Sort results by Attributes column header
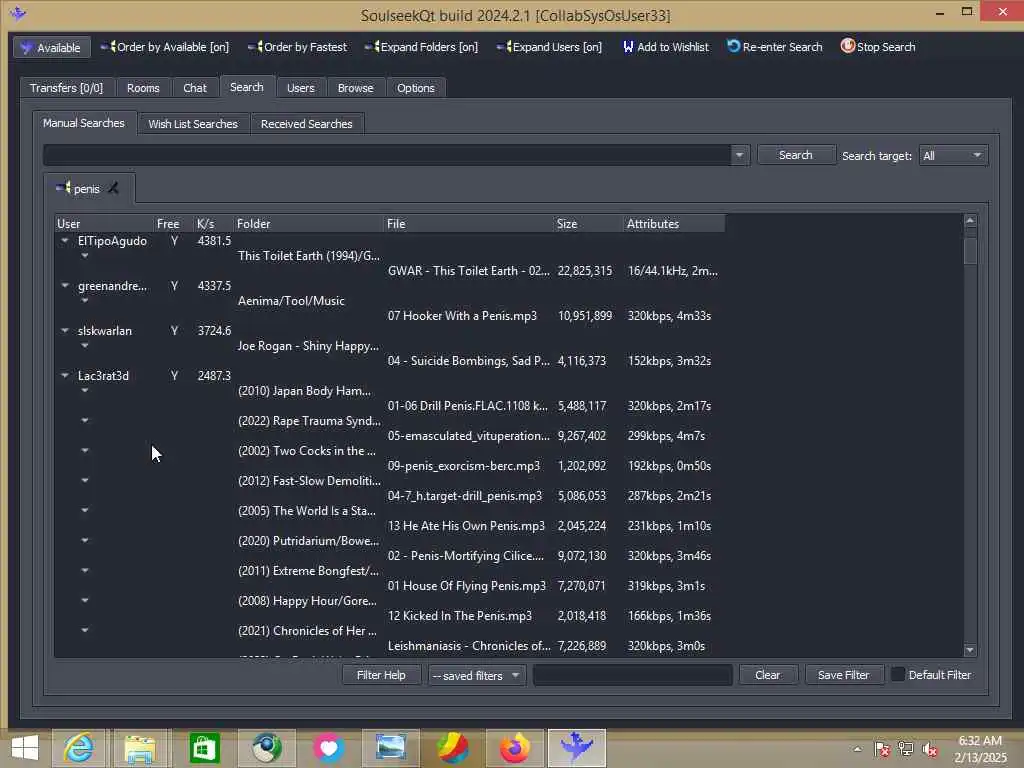 [x=673, y=223]
